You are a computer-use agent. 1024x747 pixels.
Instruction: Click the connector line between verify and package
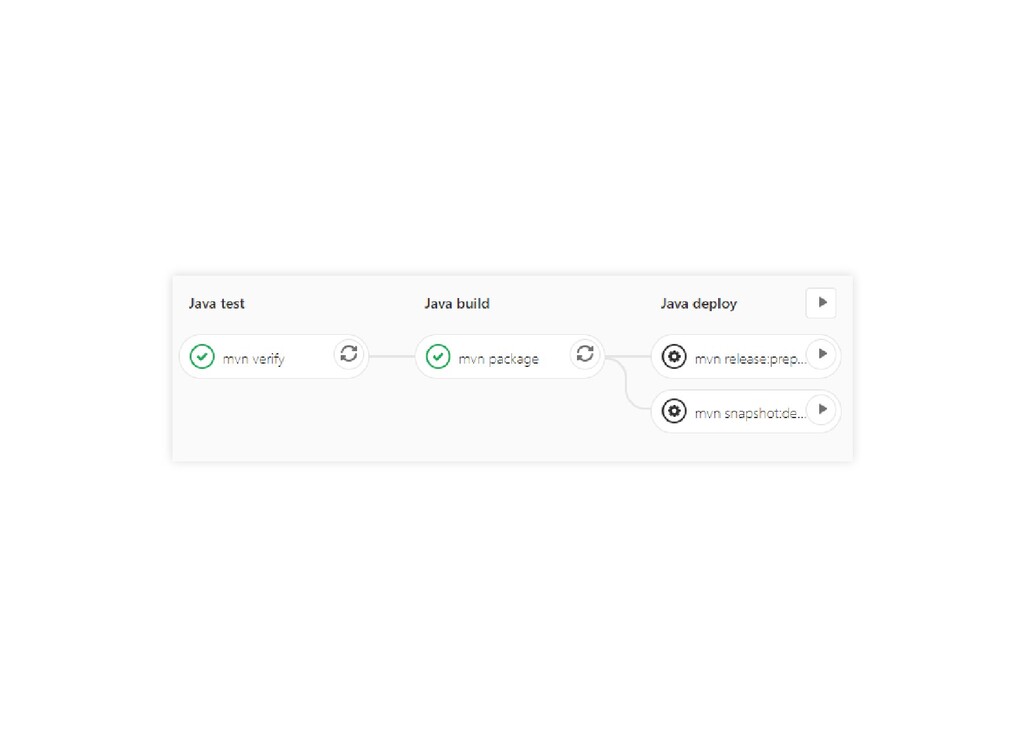click(x=392, y=356)
